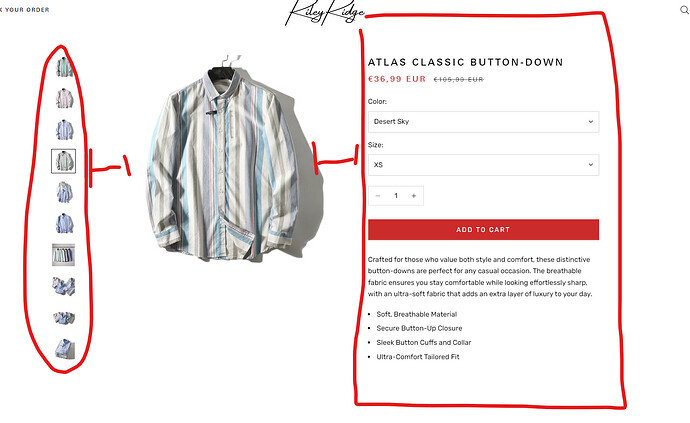
Task: Select the sixth solid blue shirt thumbnail
Action: click(x=64, y=224)
